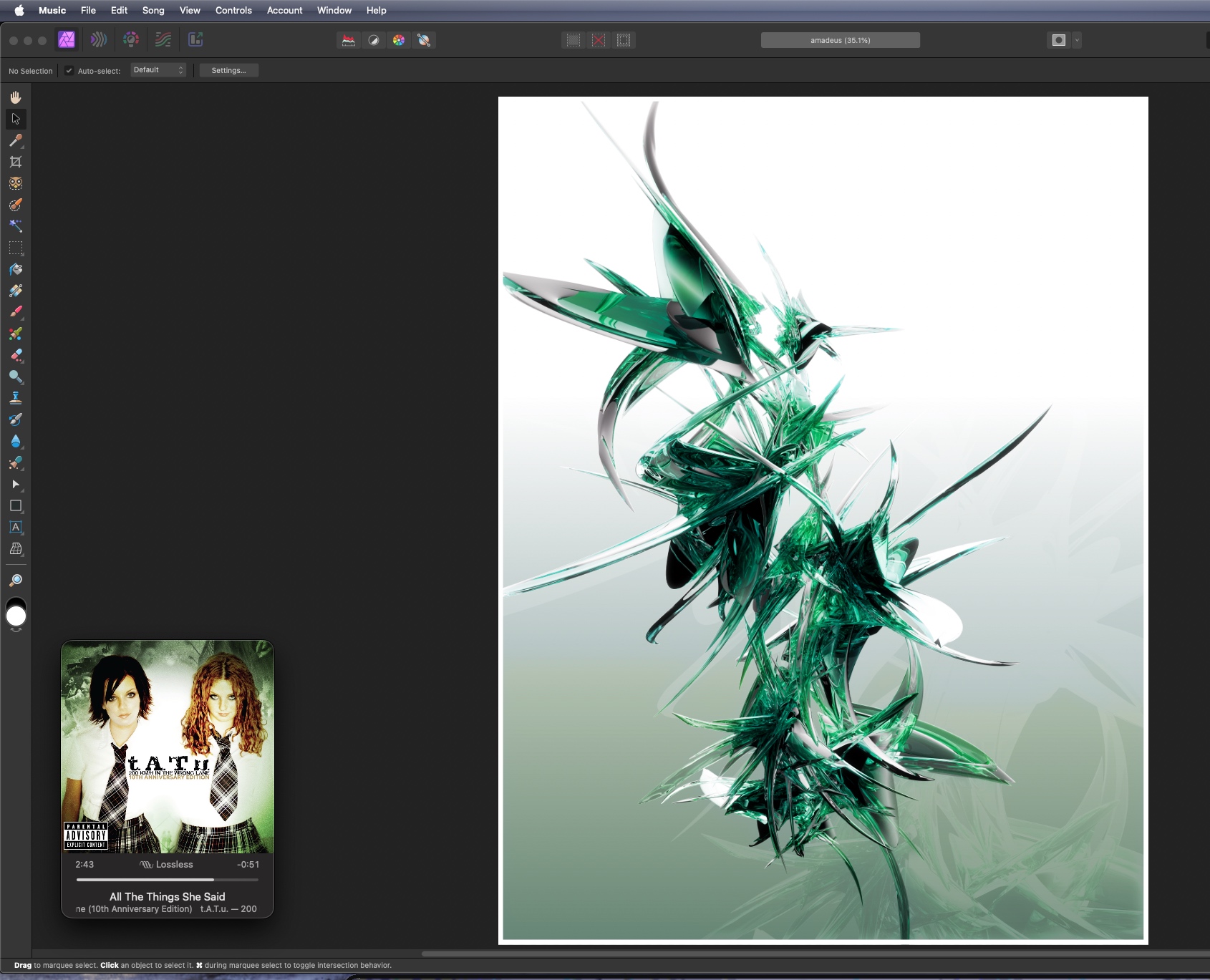
Task: Select the Flood Fill bucket tool
Action: [16, 269]
